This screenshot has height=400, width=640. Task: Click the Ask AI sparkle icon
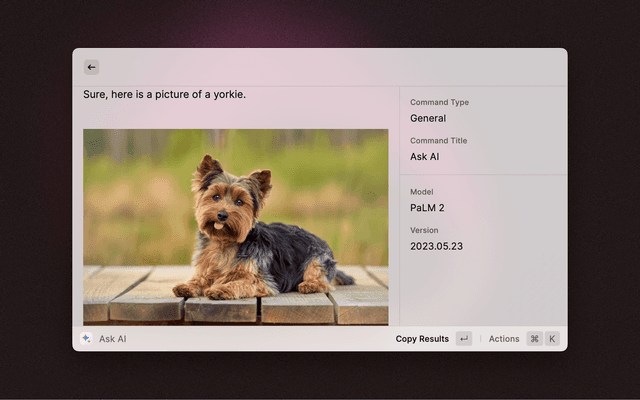86,339
